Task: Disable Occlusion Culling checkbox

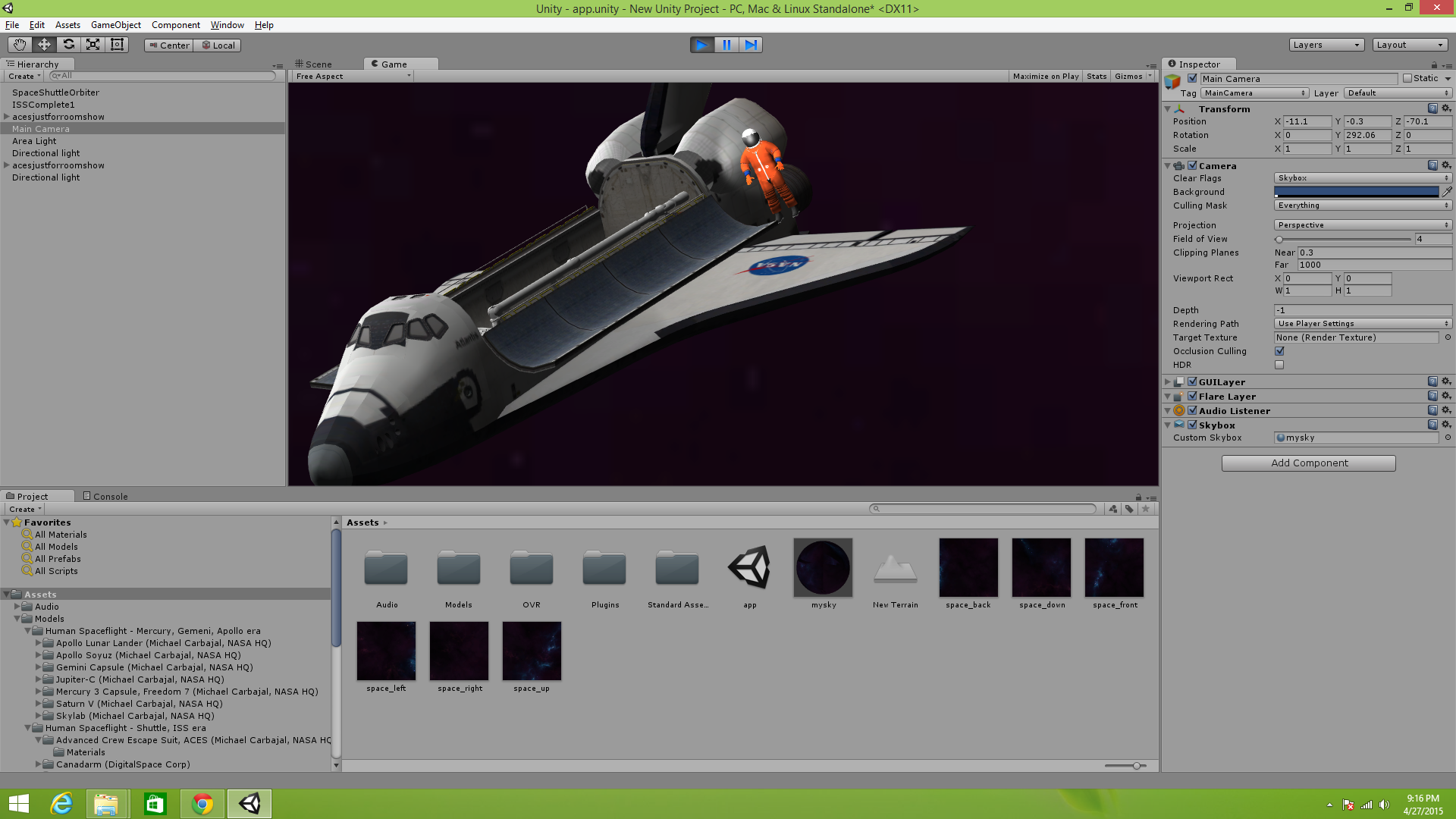Action: coord(1279,351)
